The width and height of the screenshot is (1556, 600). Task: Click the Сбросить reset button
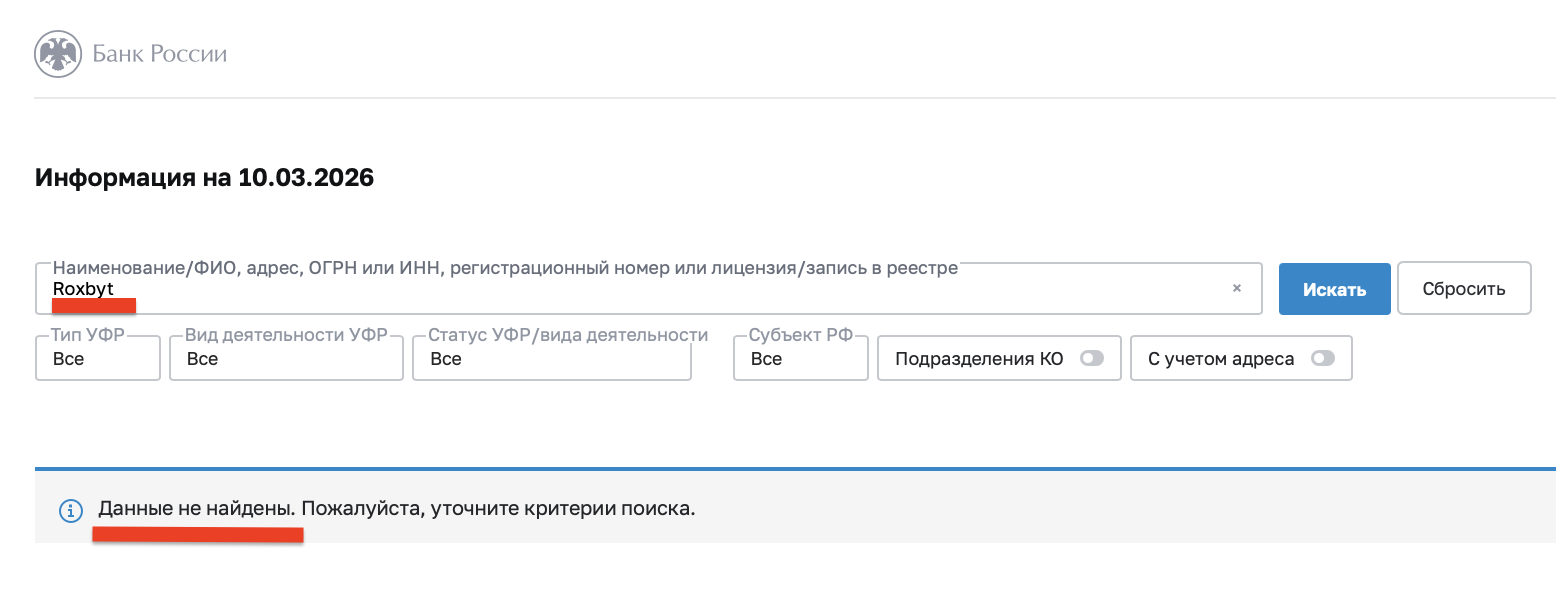tap(1464, 289)
